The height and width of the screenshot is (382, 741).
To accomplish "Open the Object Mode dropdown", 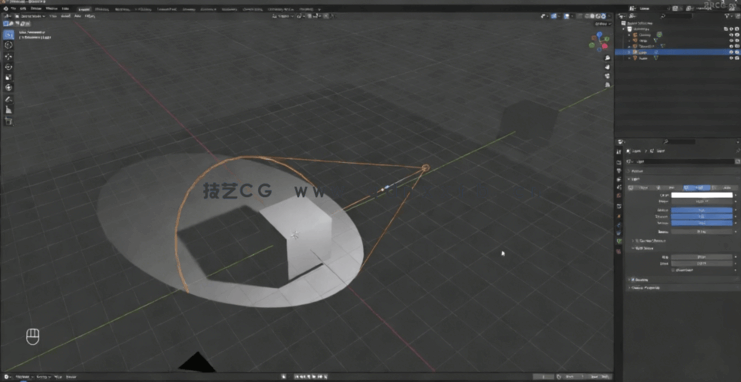I will coord(31,16).
